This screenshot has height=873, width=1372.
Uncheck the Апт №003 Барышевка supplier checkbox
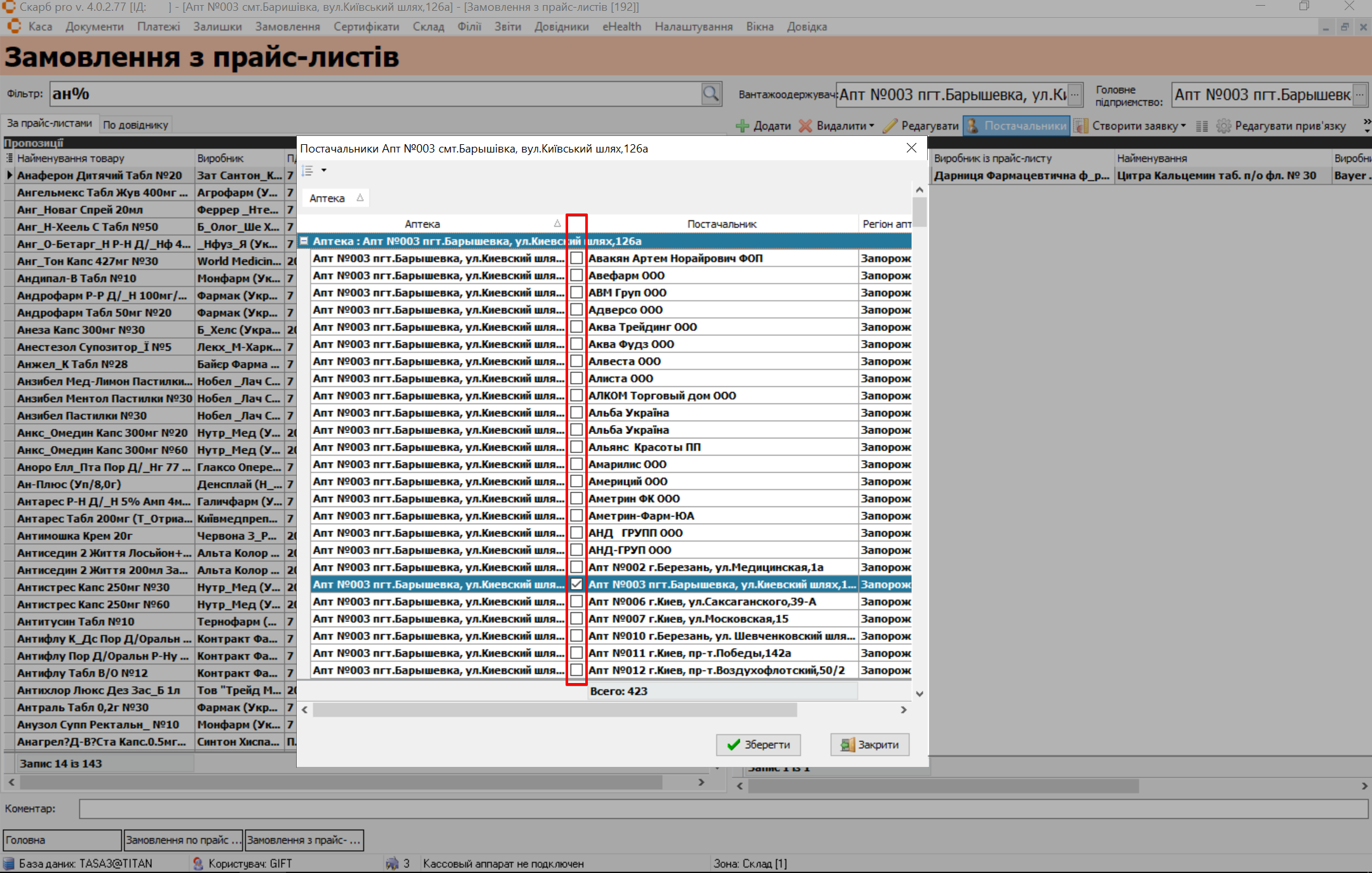[x=576, y=584]
